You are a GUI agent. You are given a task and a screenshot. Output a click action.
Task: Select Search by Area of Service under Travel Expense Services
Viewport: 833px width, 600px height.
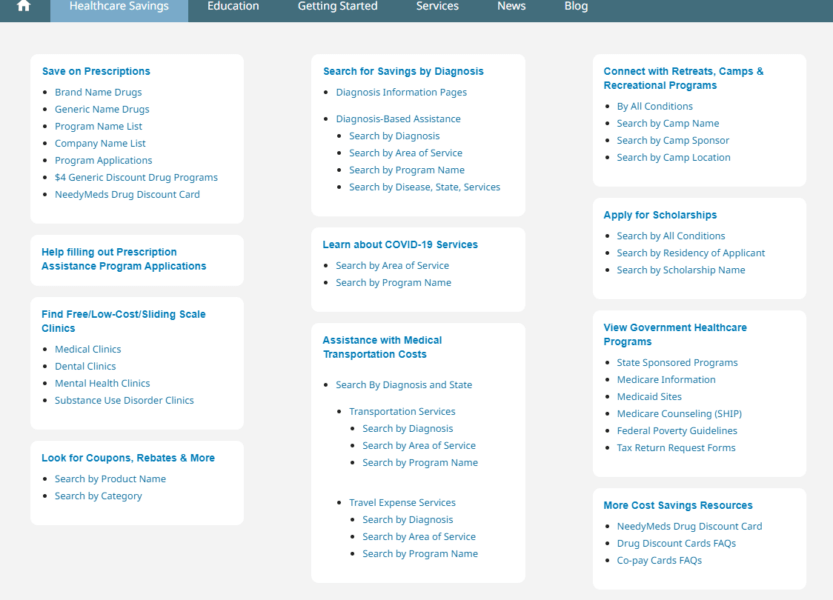(x=419, y=537)
